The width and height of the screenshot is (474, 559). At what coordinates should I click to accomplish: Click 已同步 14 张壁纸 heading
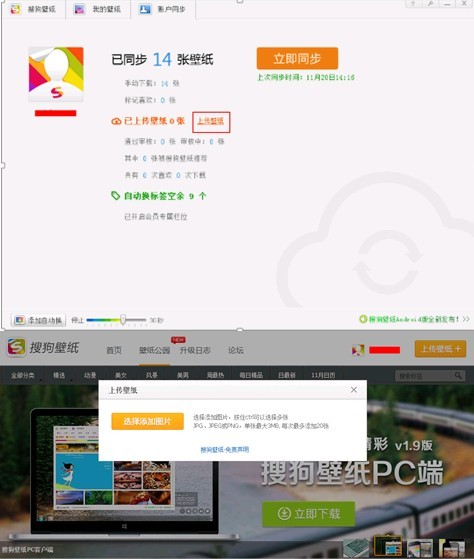[162, 59]
